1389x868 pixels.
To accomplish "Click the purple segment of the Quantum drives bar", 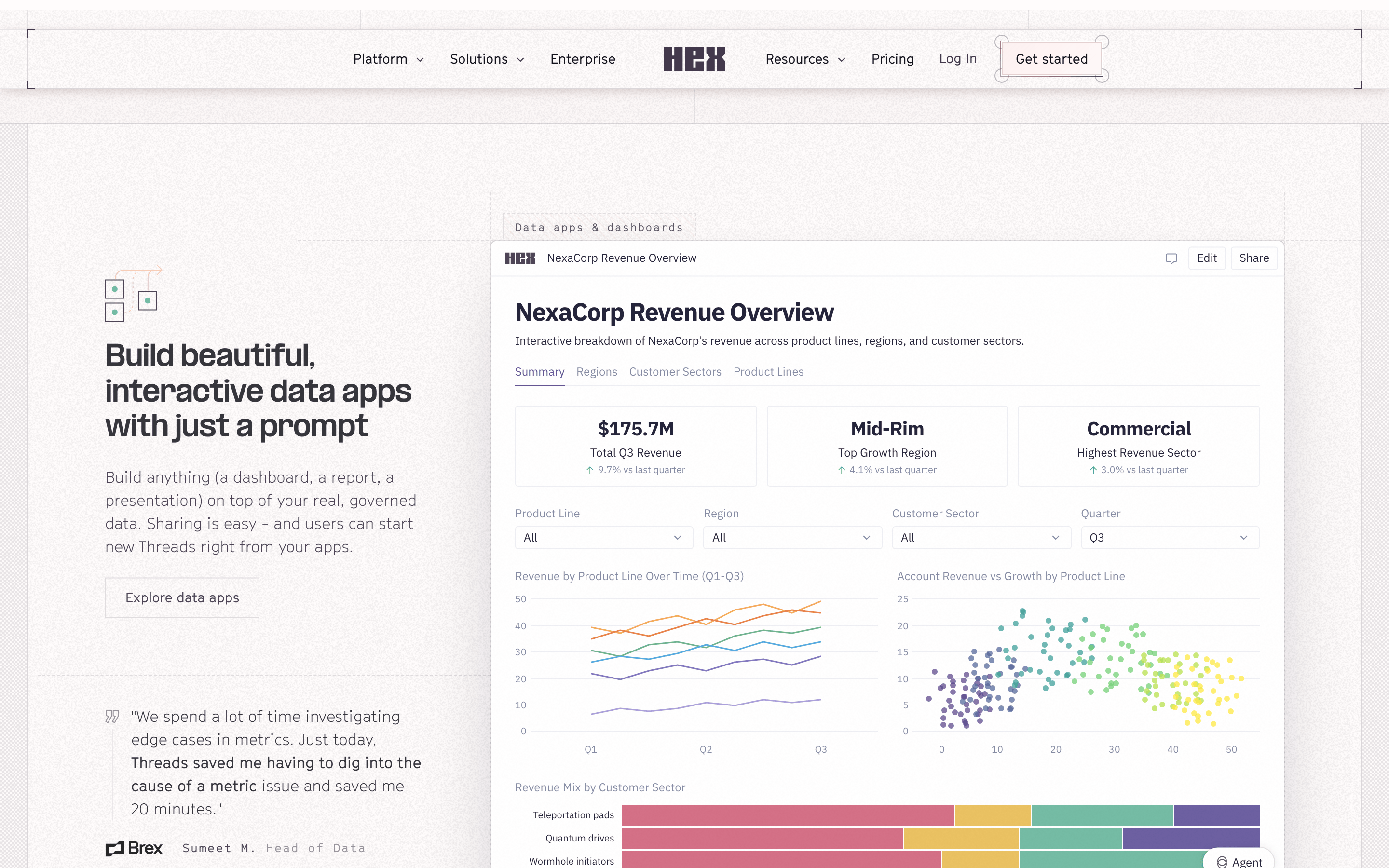I will click(1191, 838).
